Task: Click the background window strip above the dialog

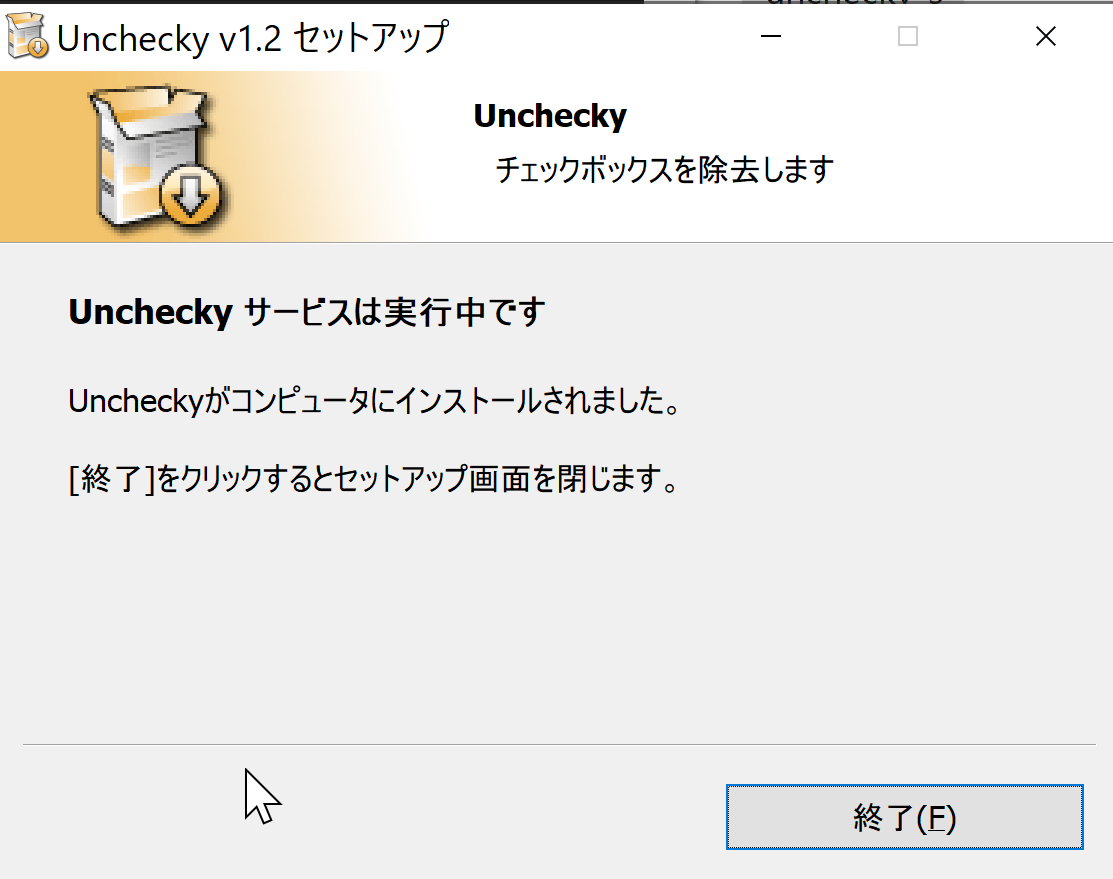Action: pos(878,2)
